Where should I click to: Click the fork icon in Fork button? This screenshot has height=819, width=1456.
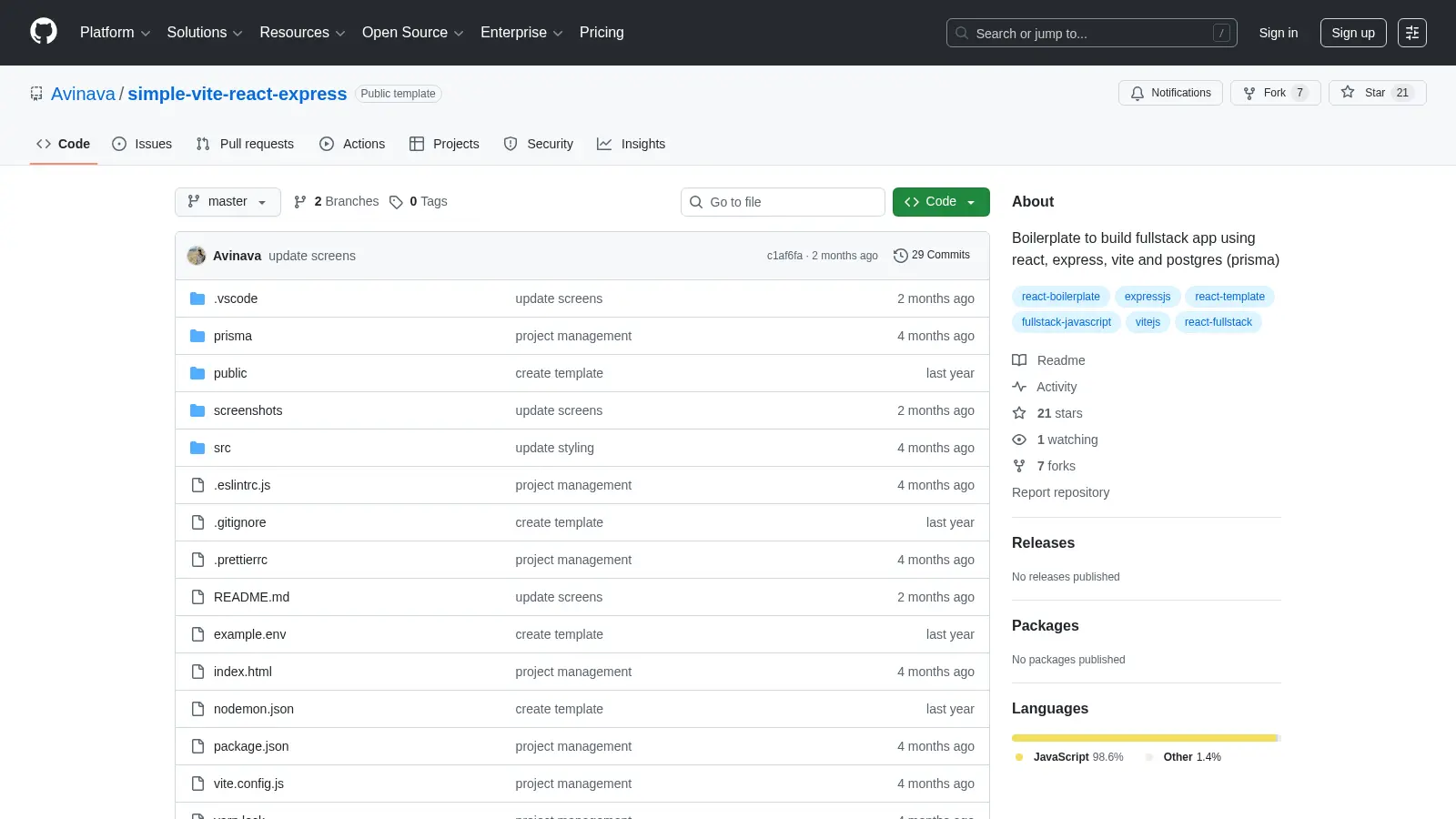pos(1249,93)
